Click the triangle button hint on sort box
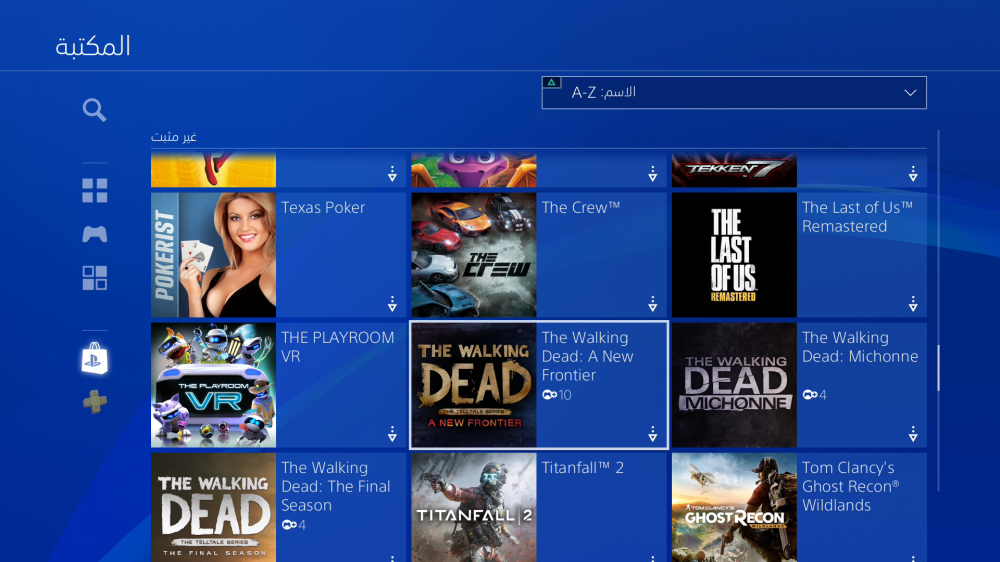This screenshot has width=1000, height=562. tap(552, 82)
